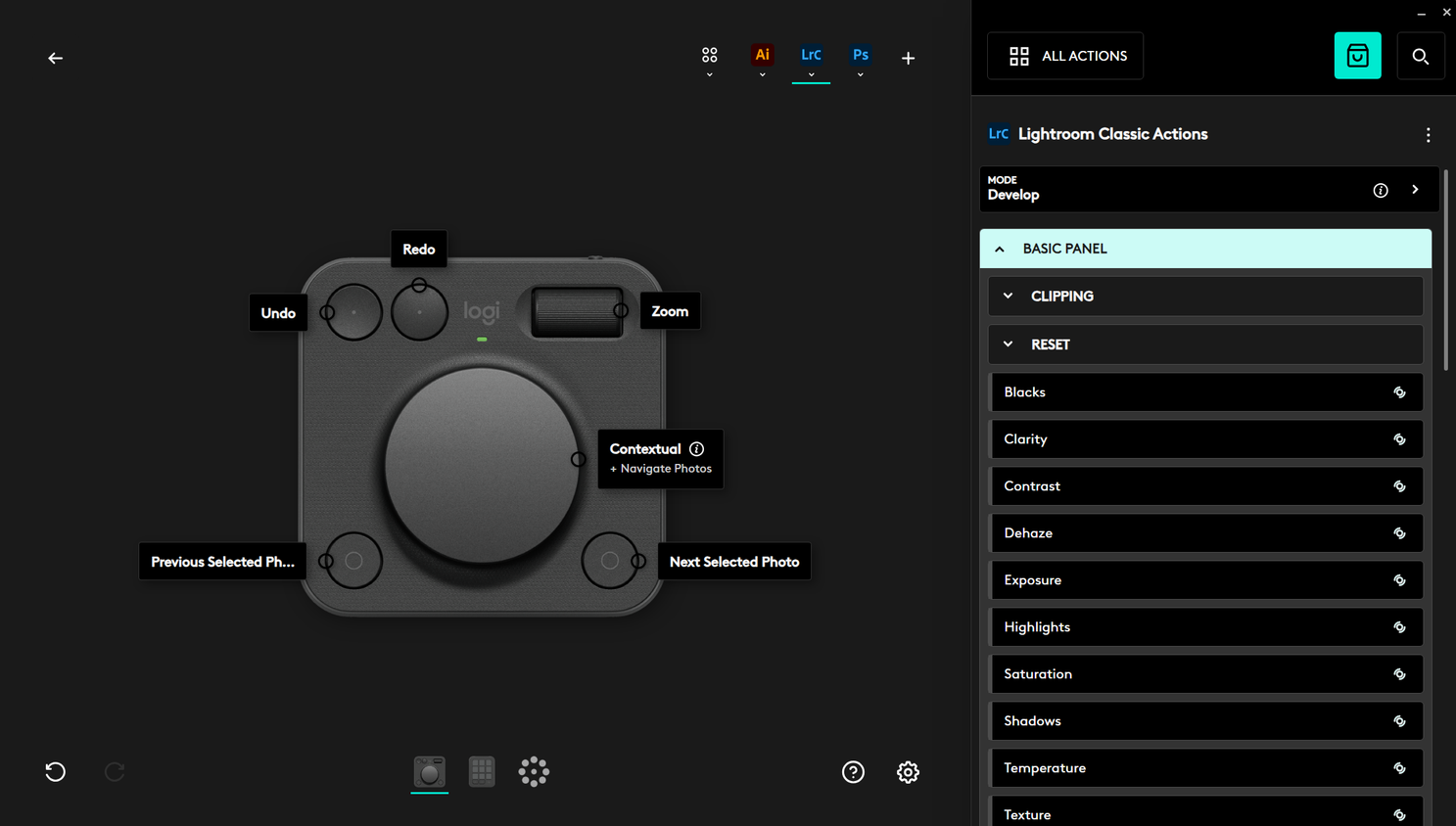Screen dimensions: 1456x826
Task: Click the Texture dial icon
Action: (x=1400, y=815)
